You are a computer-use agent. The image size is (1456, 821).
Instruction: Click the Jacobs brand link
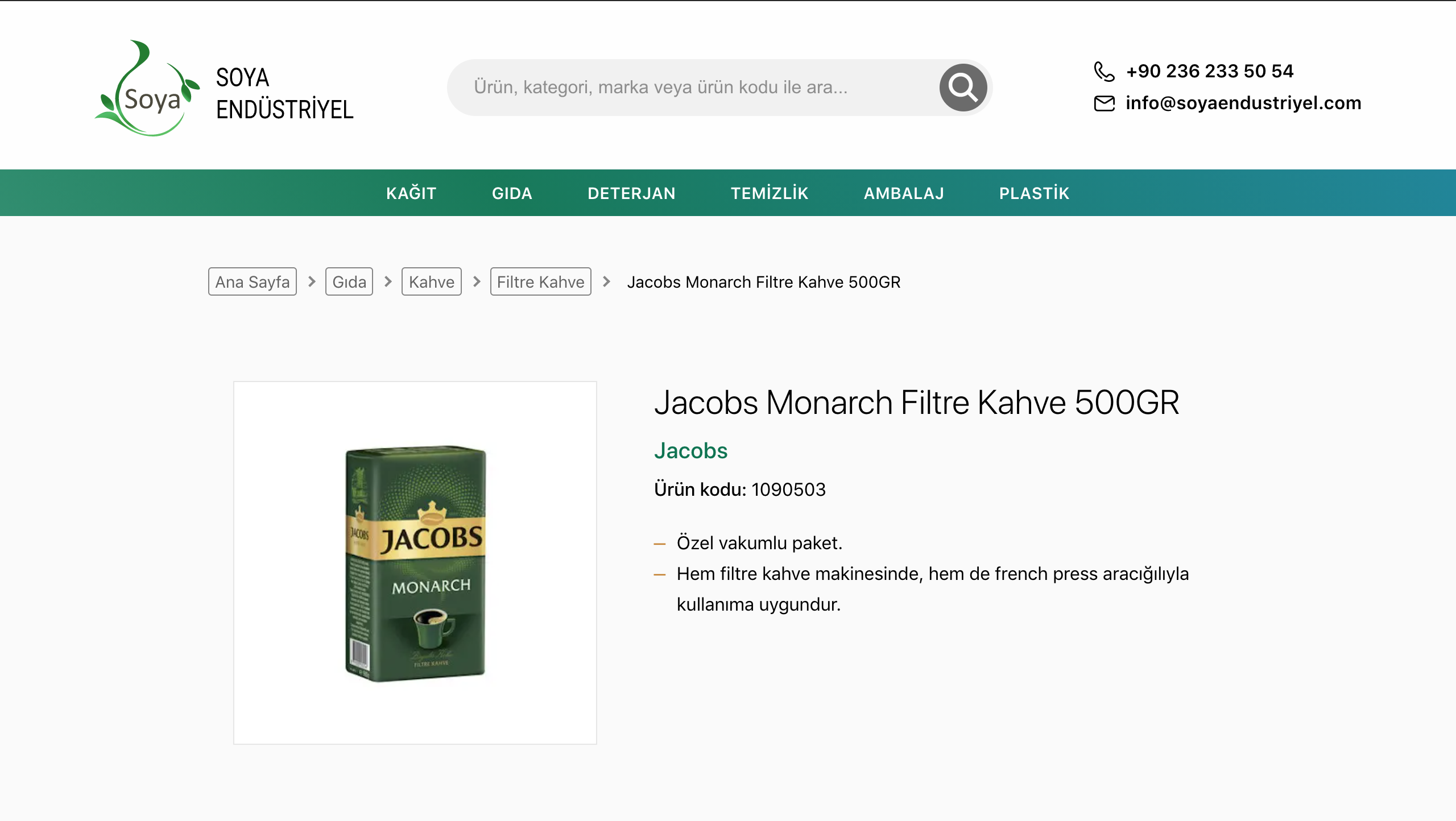[x=690, y=451]
